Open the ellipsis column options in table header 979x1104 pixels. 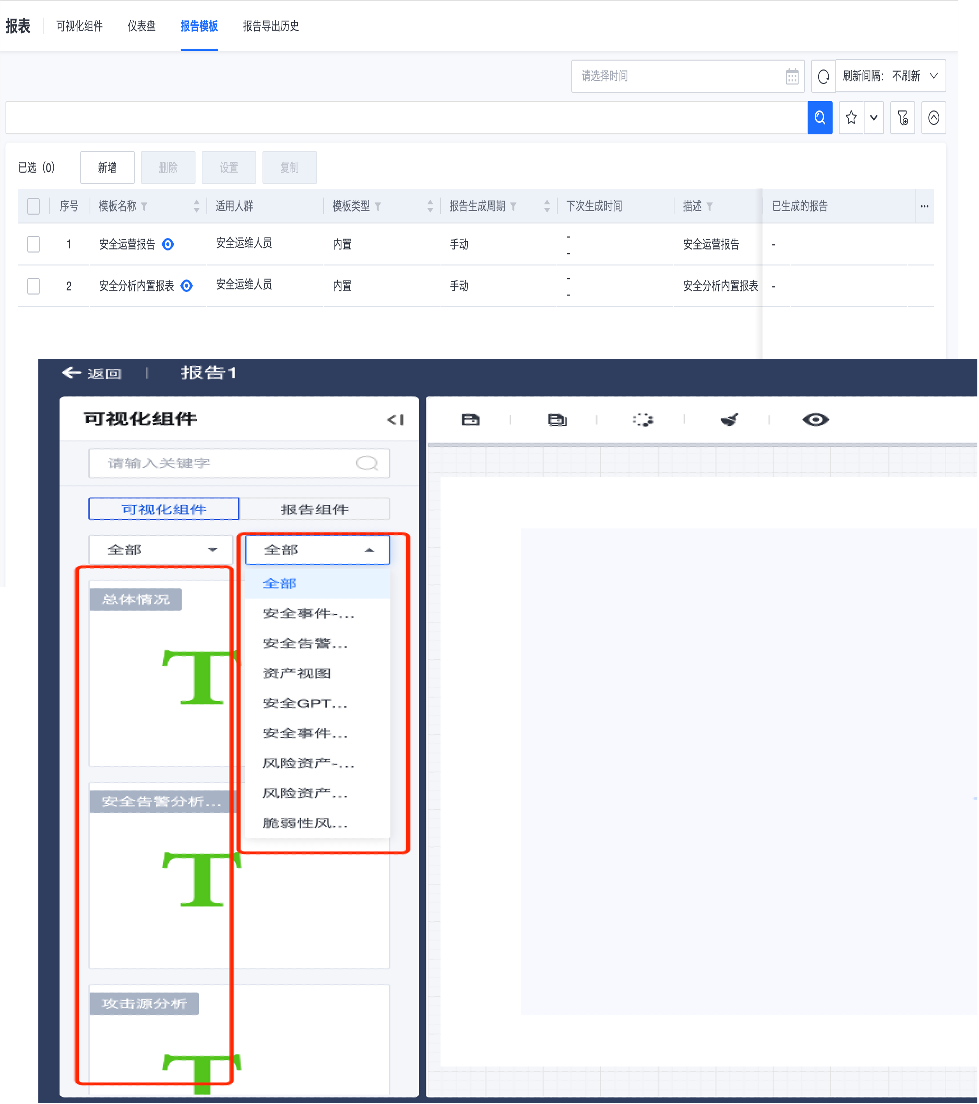924,206
